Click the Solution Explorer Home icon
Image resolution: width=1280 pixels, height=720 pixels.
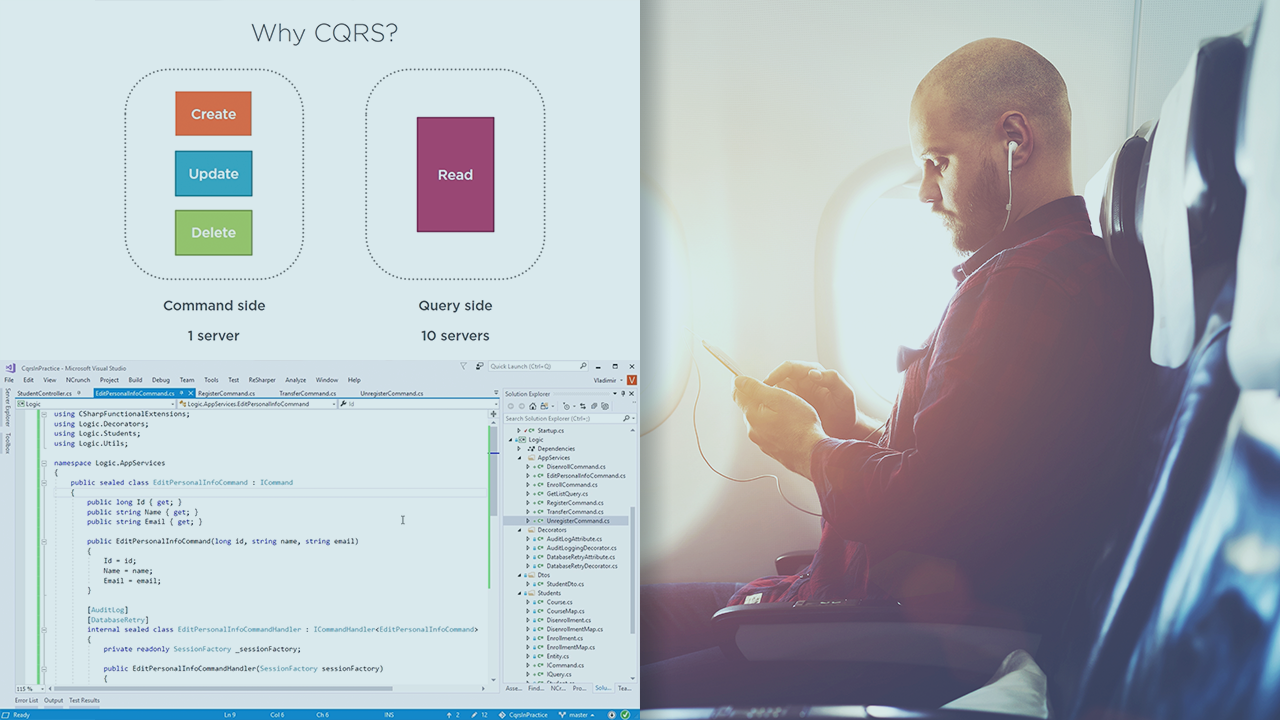pos(533,406)
